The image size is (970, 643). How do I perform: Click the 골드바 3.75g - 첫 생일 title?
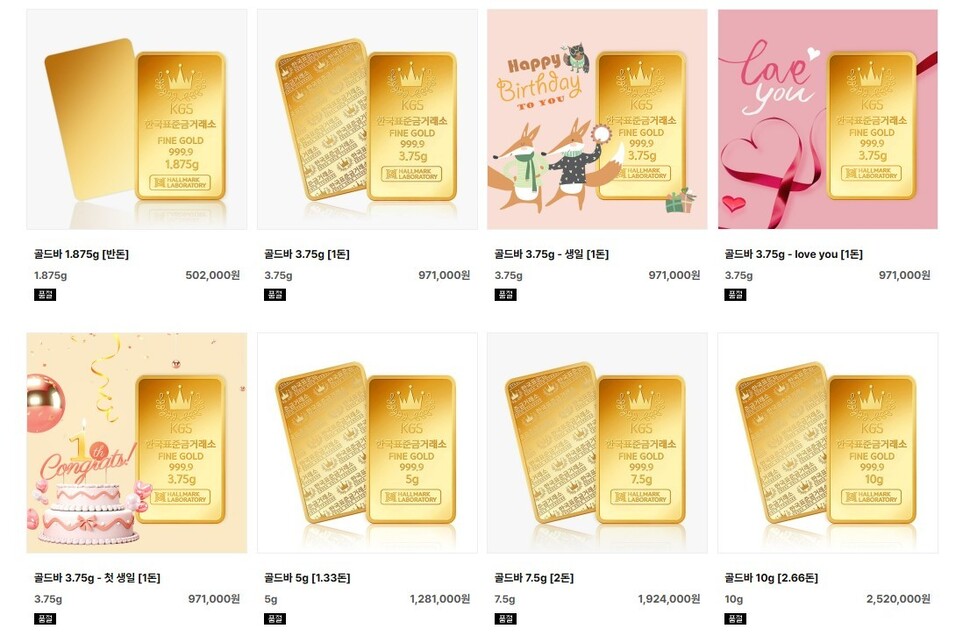point(97,578)
